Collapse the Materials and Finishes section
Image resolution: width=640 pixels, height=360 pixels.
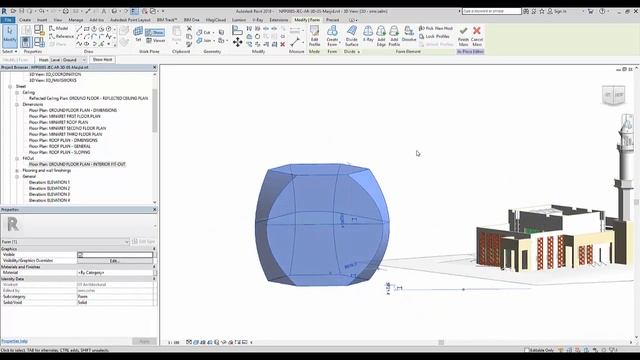(154, 267)
